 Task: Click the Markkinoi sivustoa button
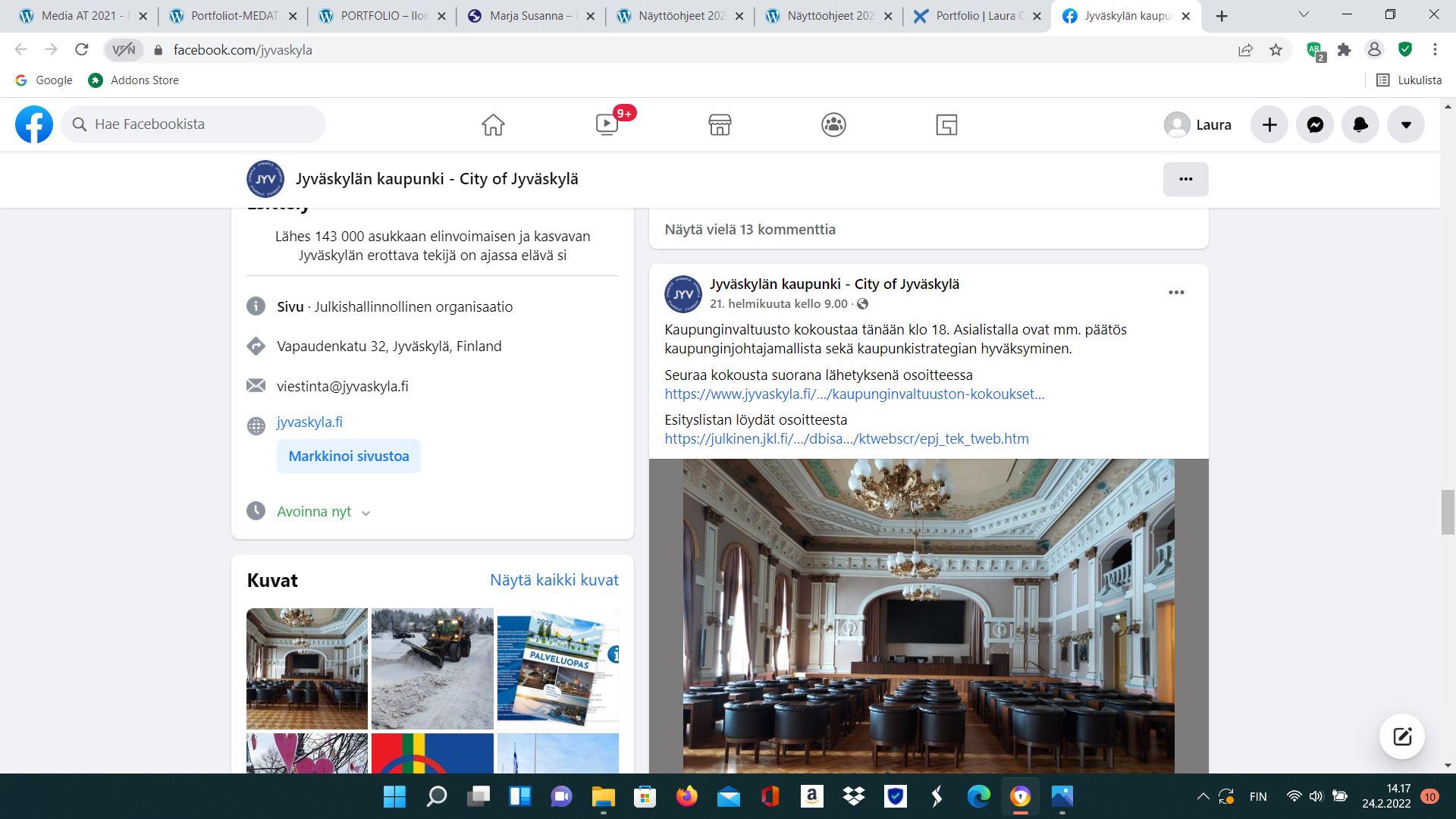tap(349, 457)
